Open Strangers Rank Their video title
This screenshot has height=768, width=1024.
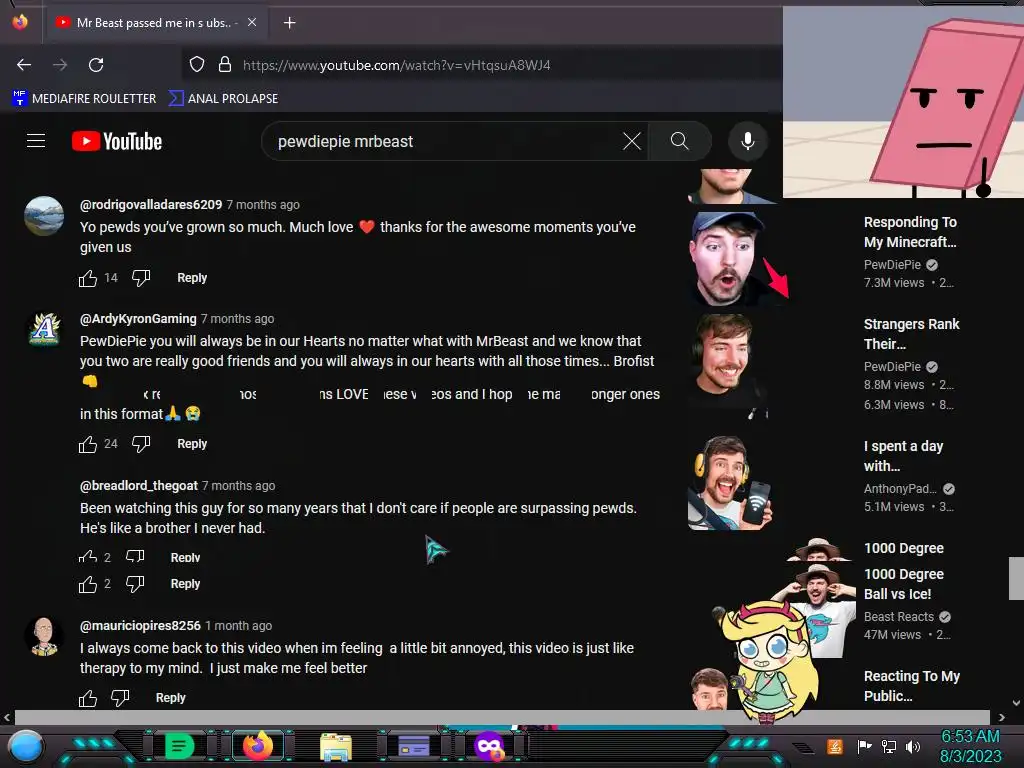(912, 334)
